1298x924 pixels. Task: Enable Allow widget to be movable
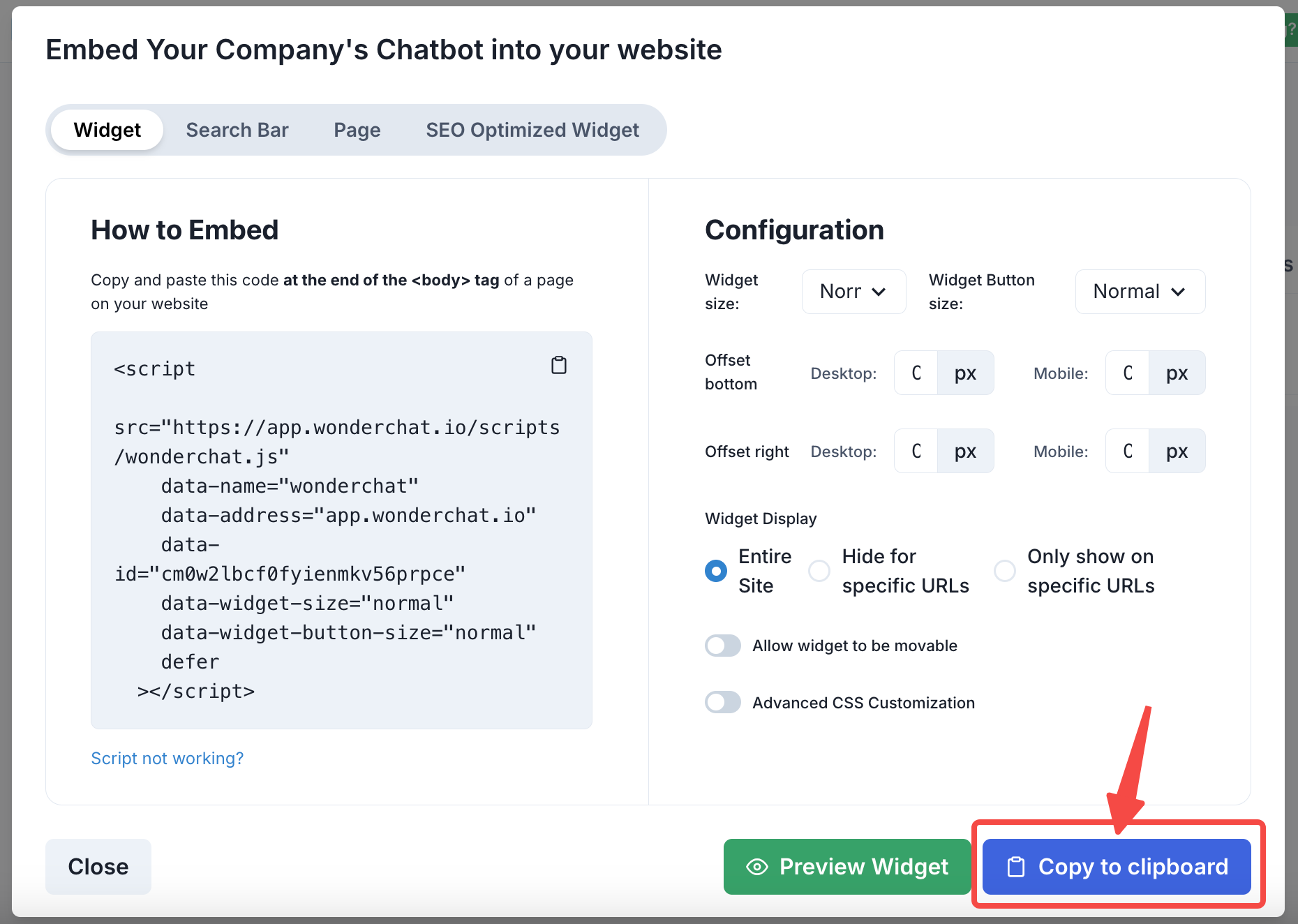[x=723, y=646]
